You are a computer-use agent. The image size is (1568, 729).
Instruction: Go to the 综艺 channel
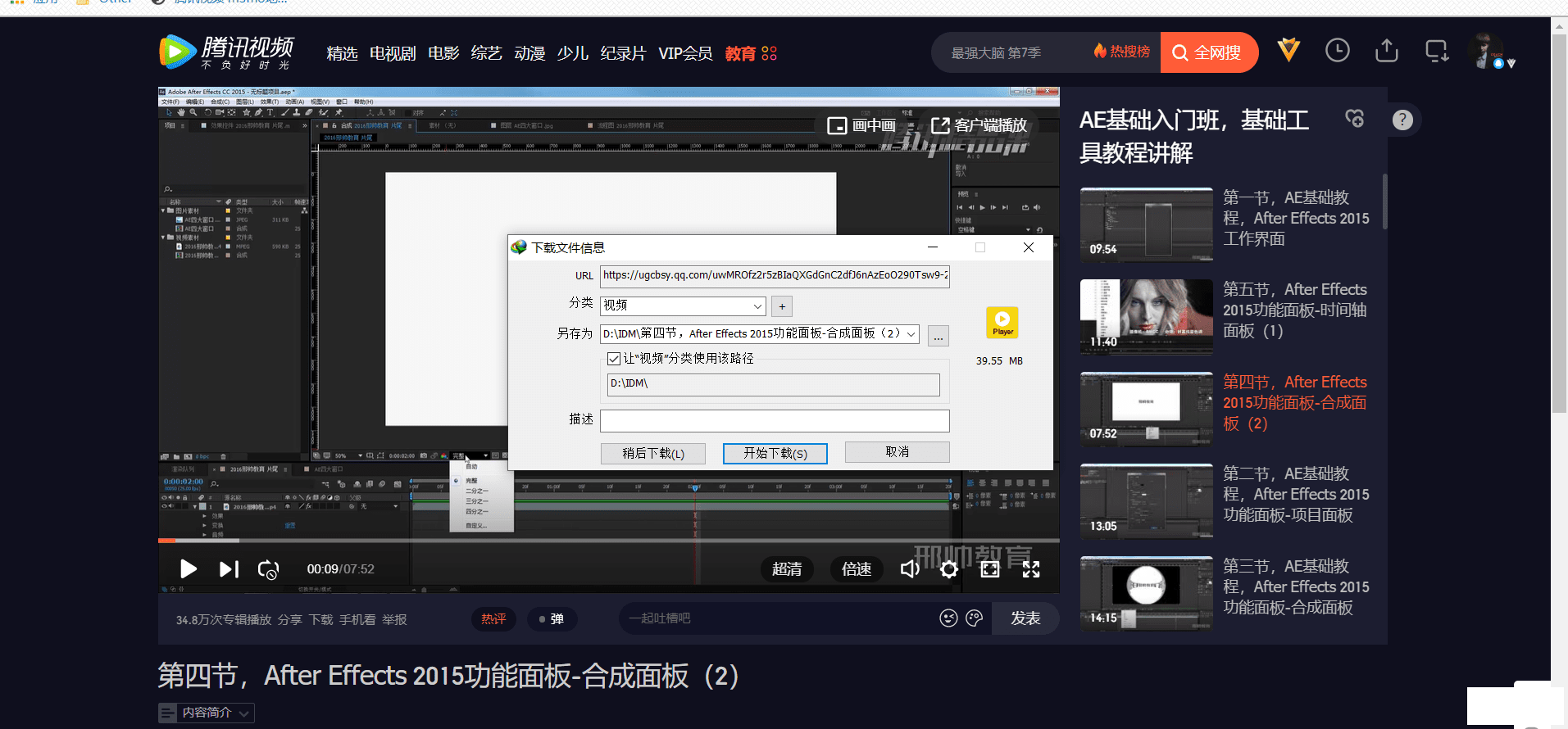click(x=486, y=53)
